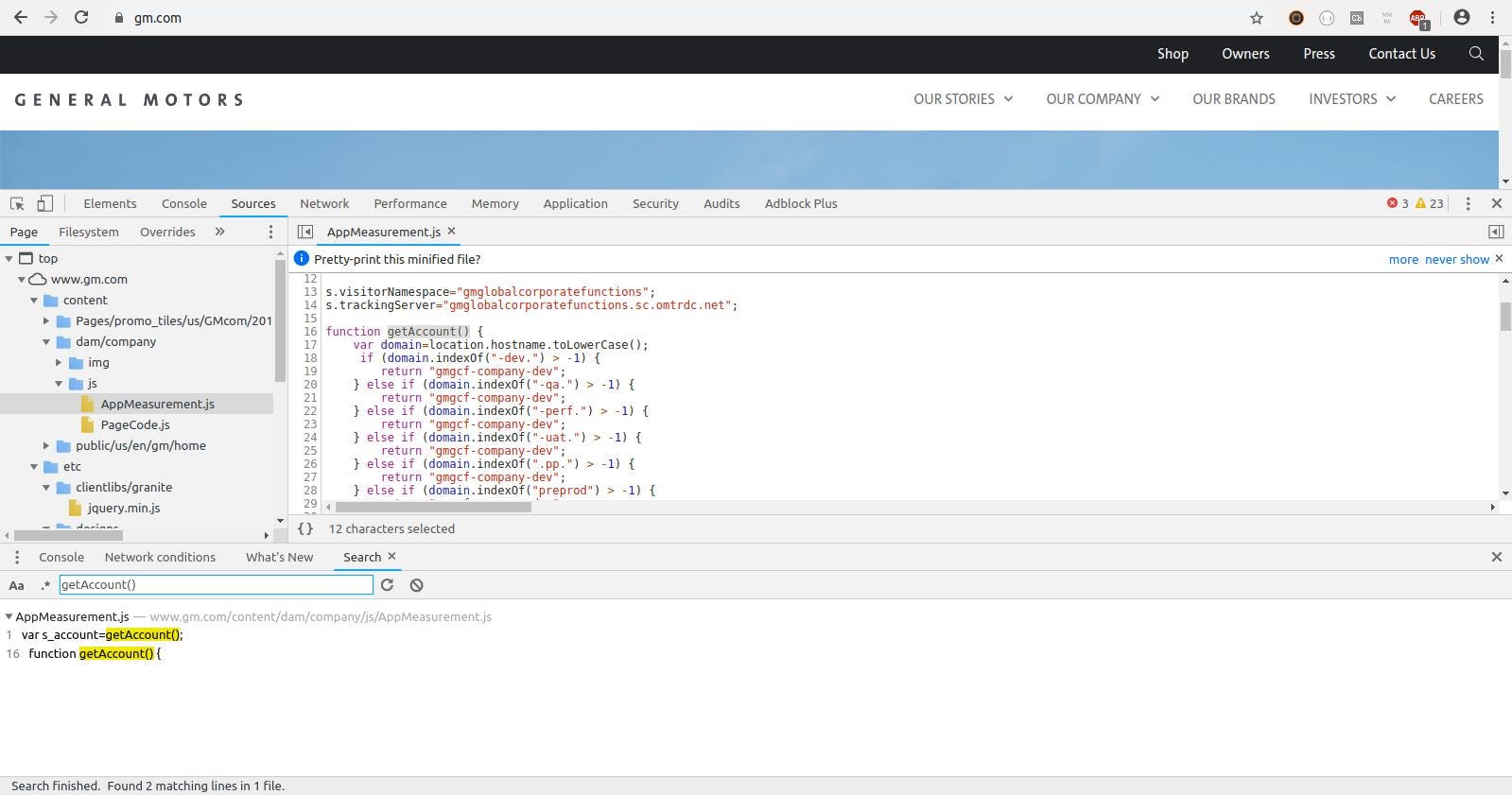1512x795 pixels.
Task: Click 'never show' in pretty-print bar
Action: click(1457, 259)
